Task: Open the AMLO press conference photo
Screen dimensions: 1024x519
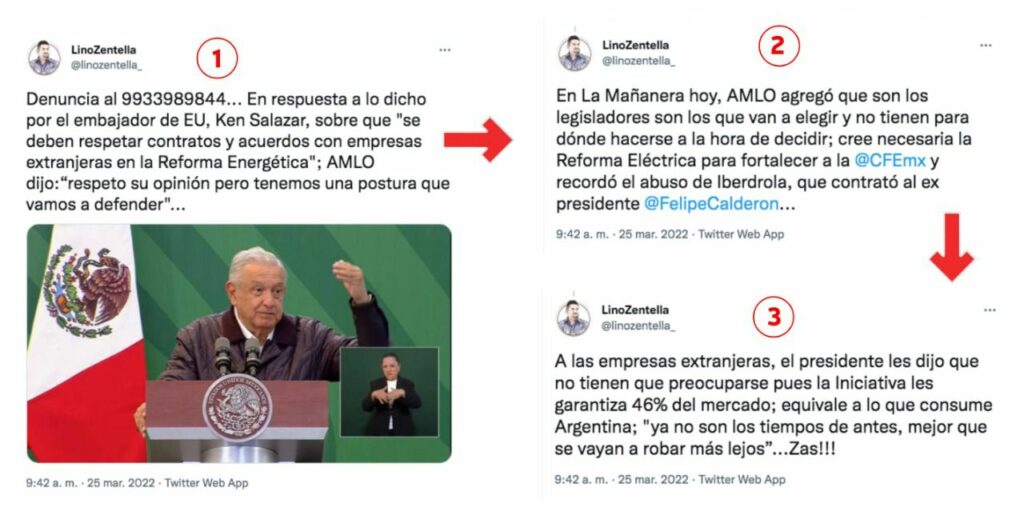Action: coord(239,343)
